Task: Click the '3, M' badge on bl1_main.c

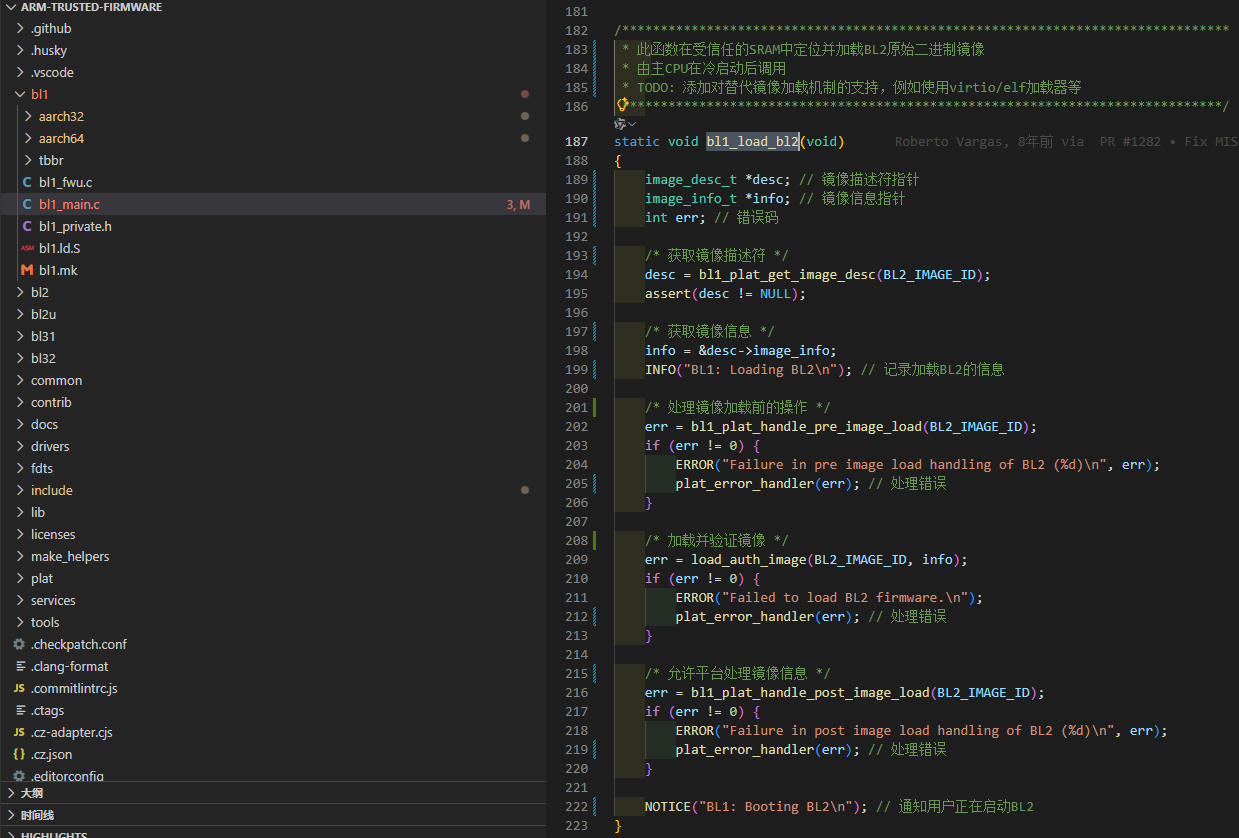Action: pyautogui.click(x=518, y=205)
